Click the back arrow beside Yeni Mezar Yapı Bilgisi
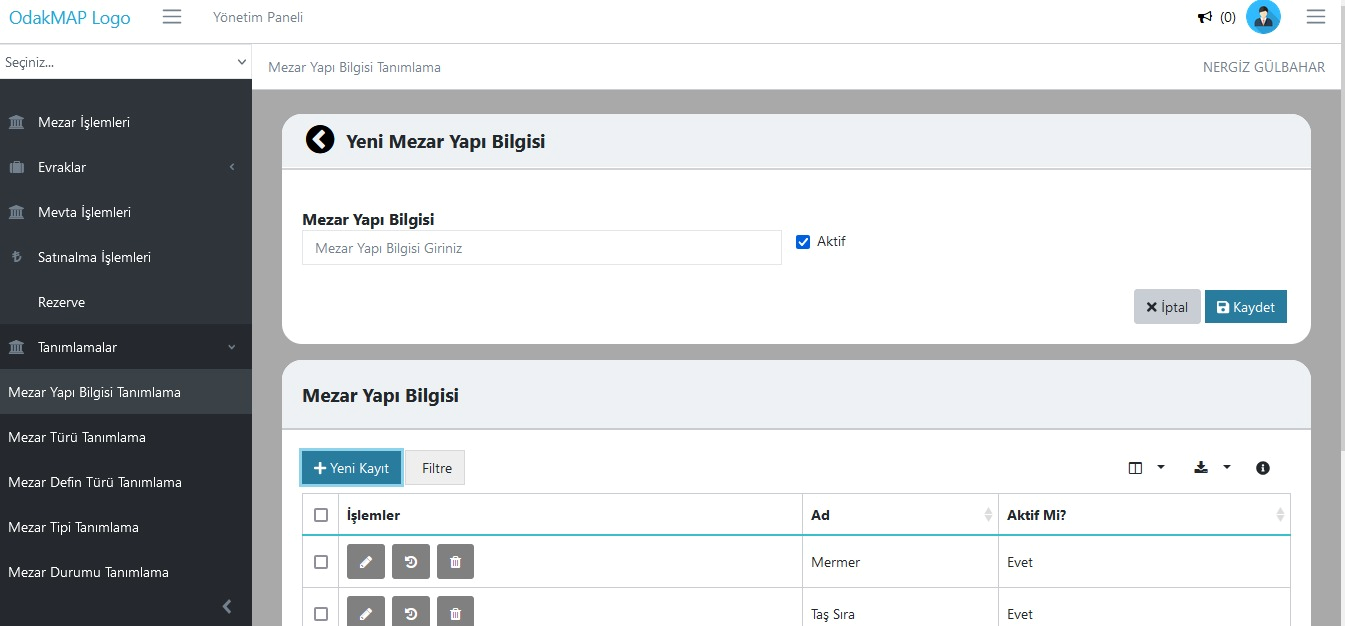 [320, 140]
